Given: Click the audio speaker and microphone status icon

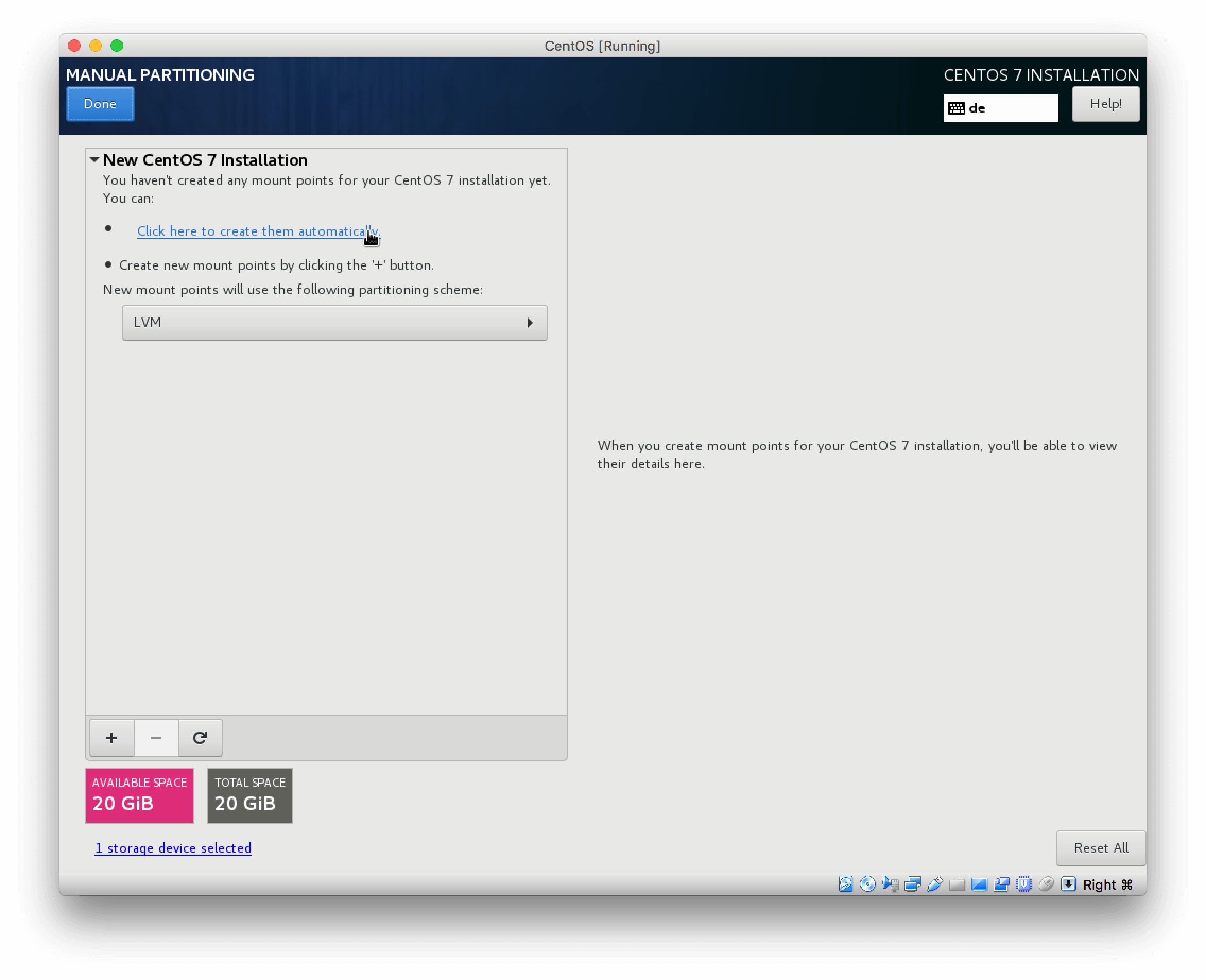Looking at the screenshot, I should pyautogui.click(x=890, y=884).
